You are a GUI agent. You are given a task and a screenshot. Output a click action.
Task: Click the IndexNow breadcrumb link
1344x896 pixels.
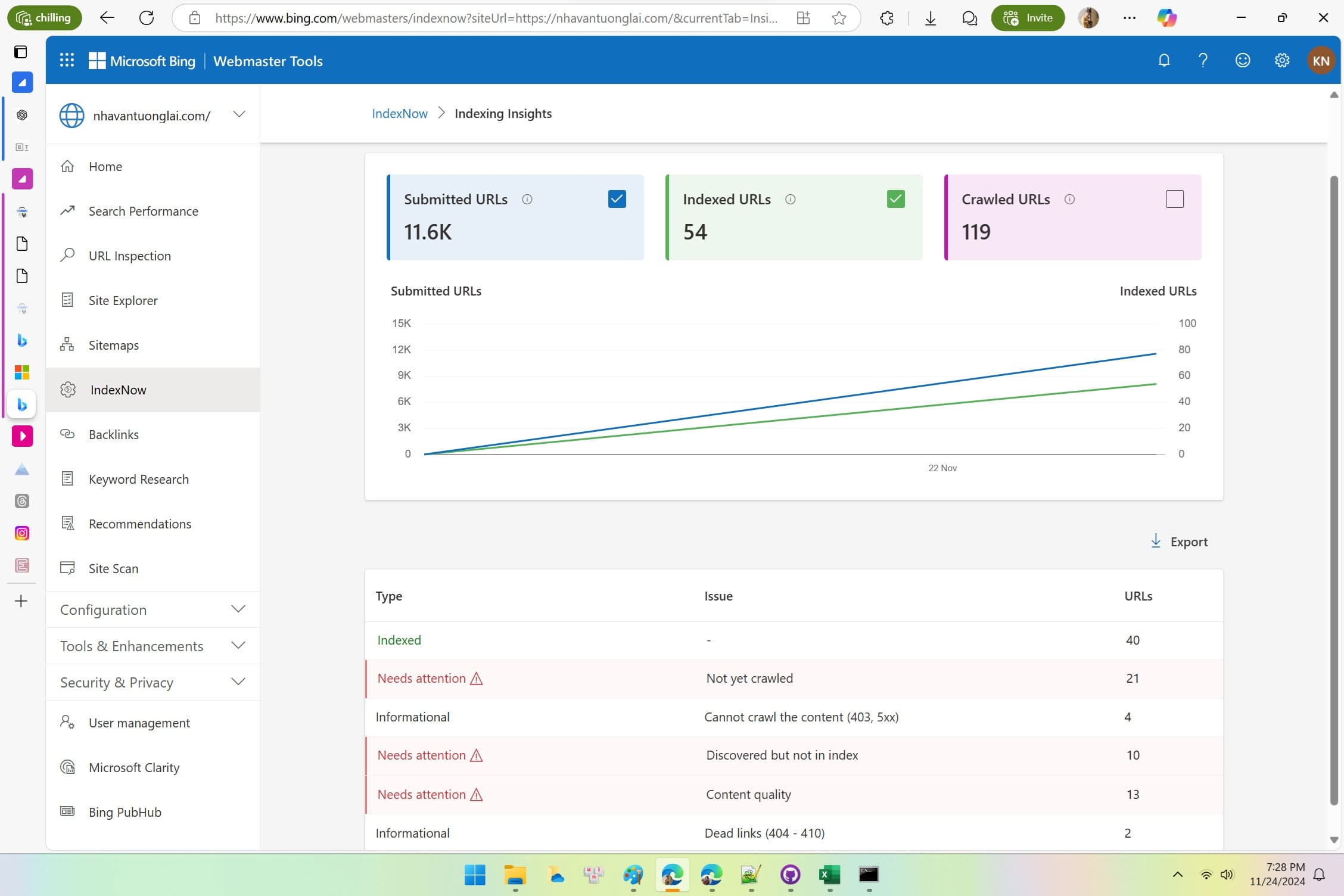[x=399, y=113]
